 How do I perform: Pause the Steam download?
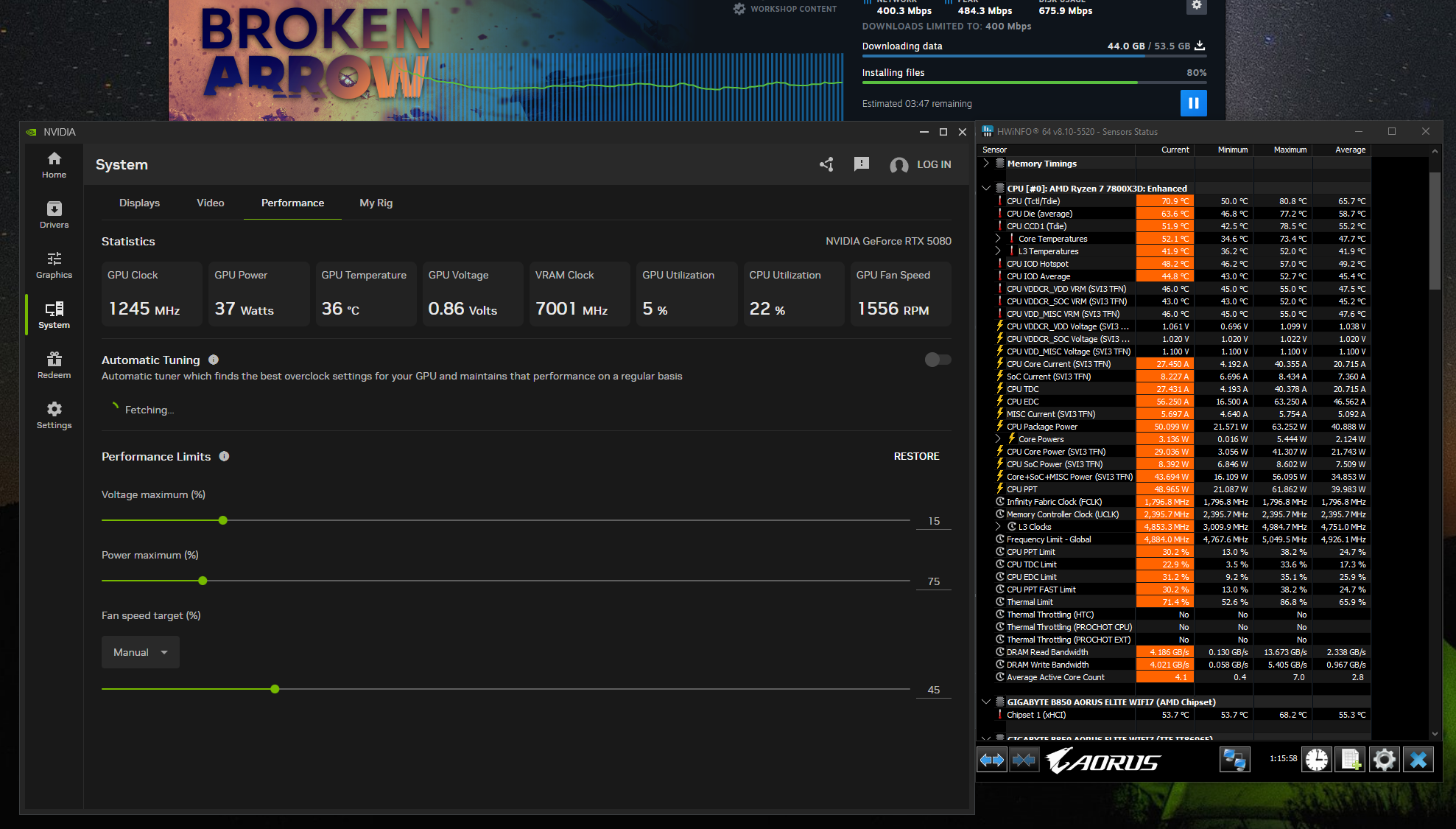(1193, 103)
